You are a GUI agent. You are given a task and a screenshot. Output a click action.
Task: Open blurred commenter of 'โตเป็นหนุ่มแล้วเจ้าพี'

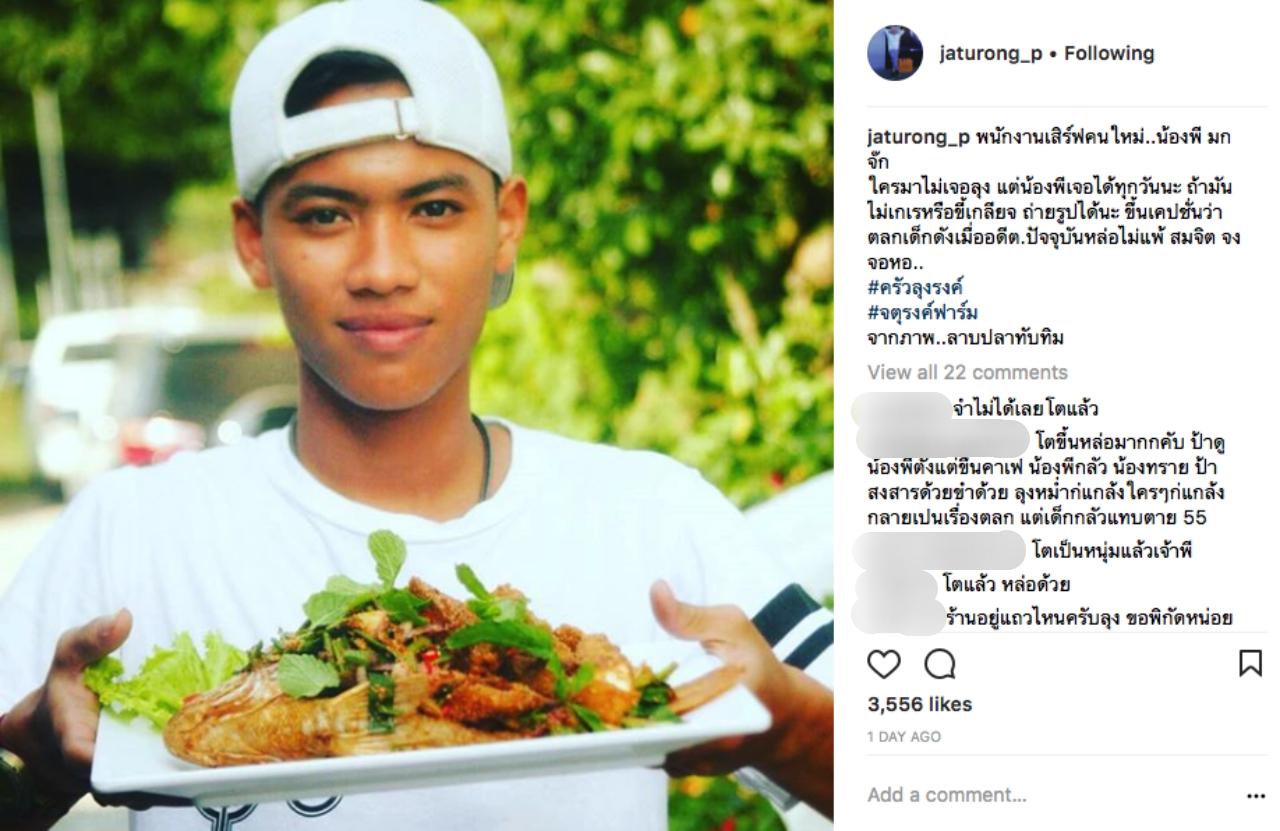tap(941, 550)
